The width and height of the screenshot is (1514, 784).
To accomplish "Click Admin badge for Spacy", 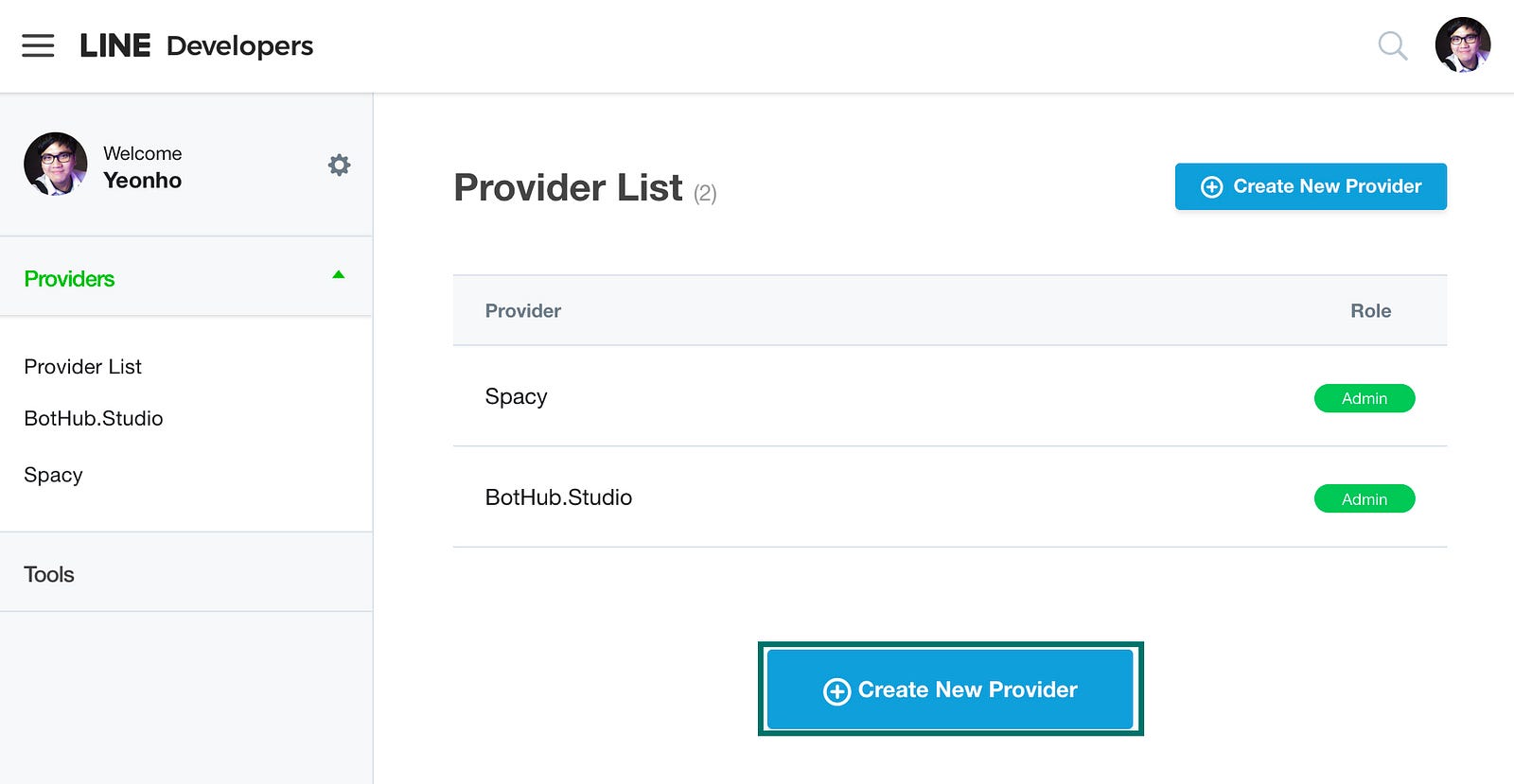I will (1364, 398).
